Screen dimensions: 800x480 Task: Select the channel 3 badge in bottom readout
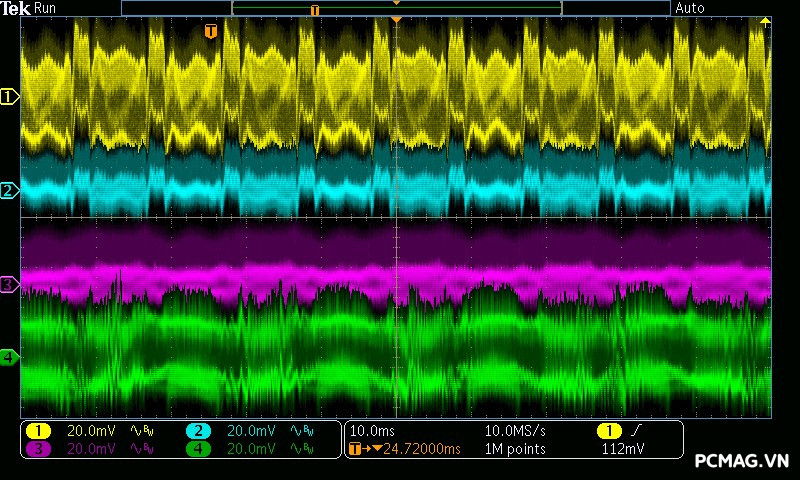click(38, 449)
